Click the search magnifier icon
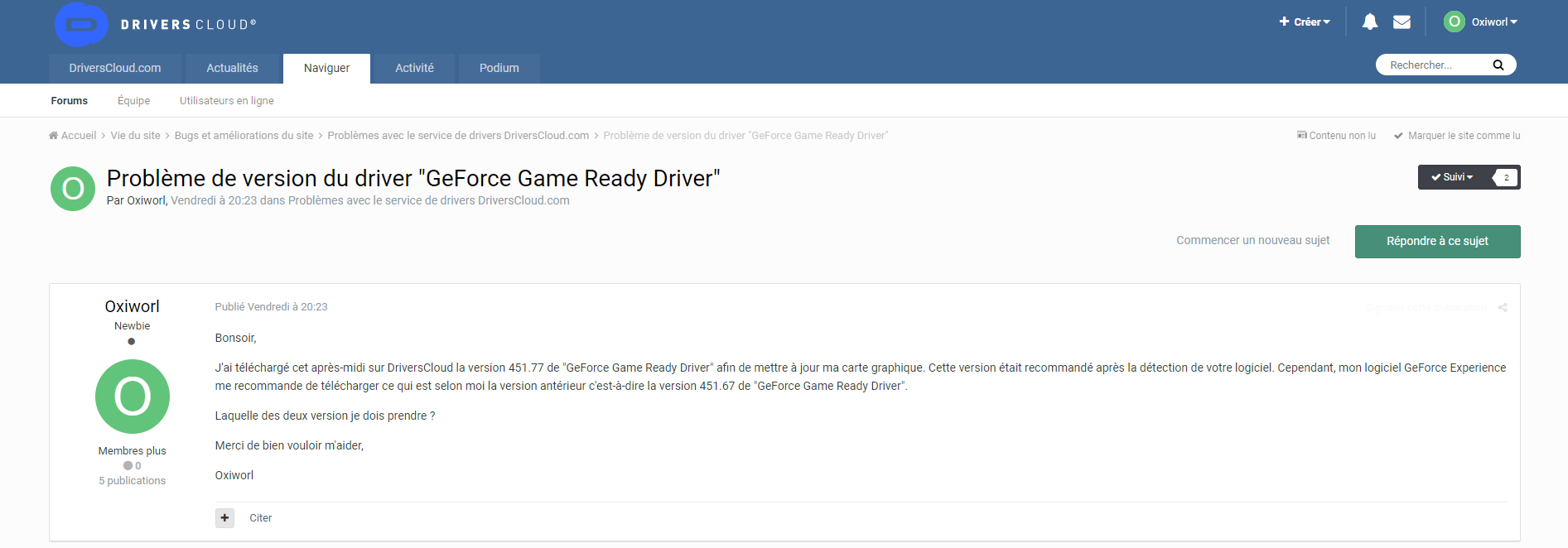 (x=1498, y=65)
